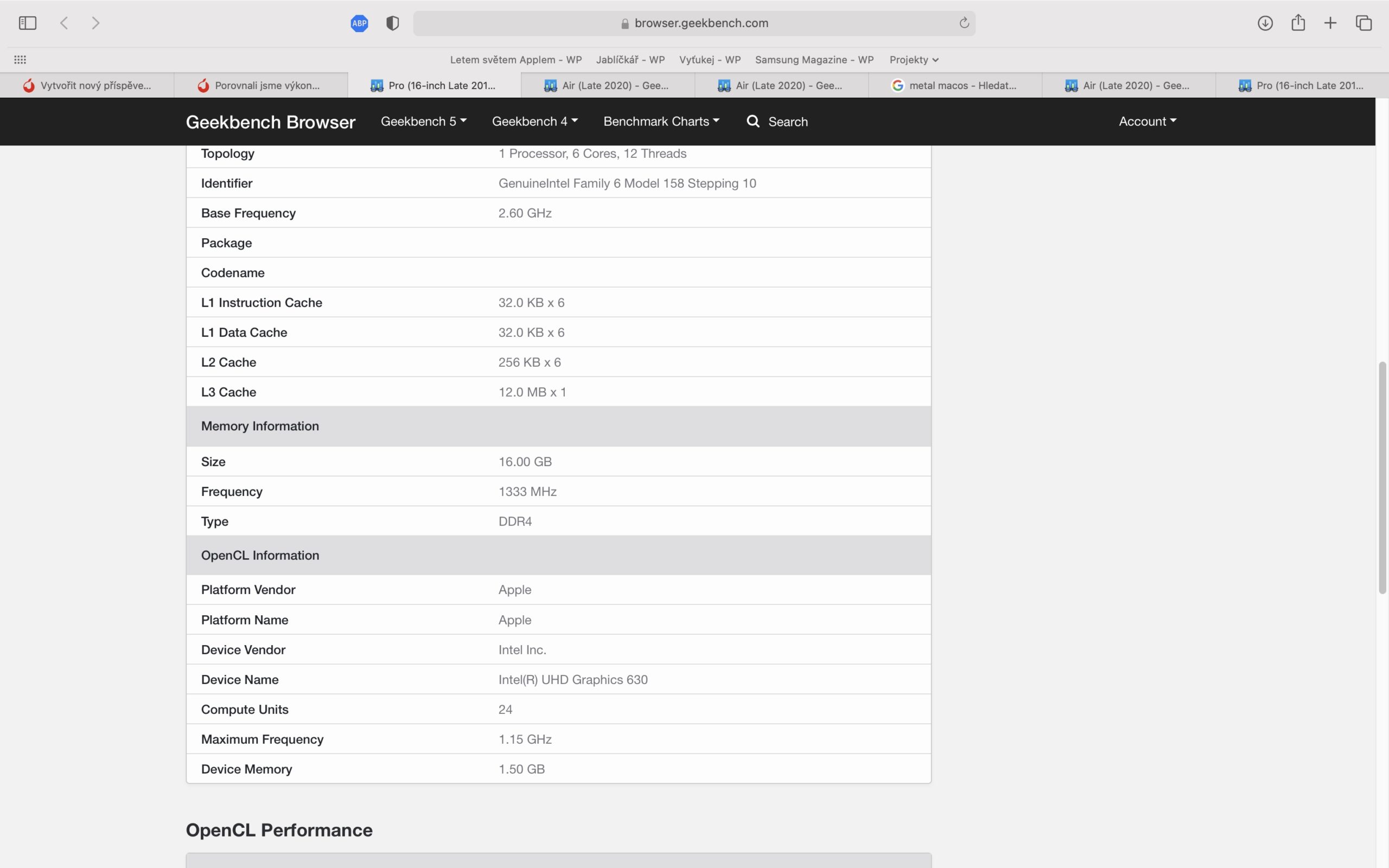Toggle the Safari sidebar icon
Screen dimensions: 1389x868
coord(28,23)
